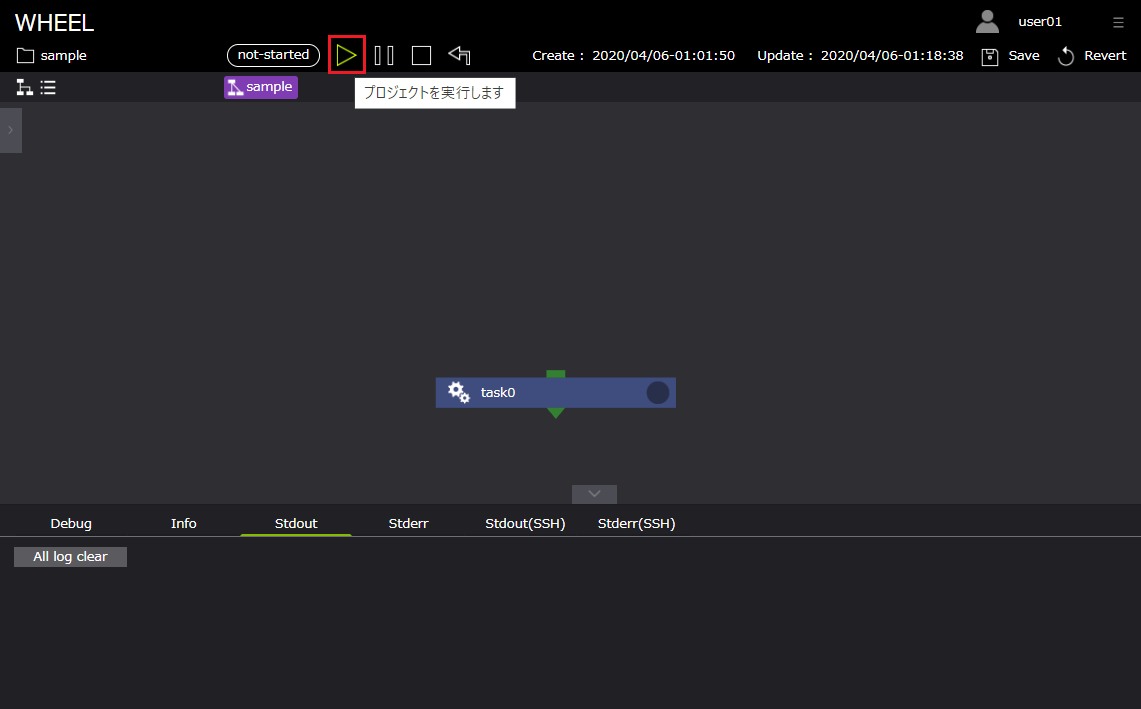
Task: Stop the project with the square icon
Action: click(x=421, y=56)
